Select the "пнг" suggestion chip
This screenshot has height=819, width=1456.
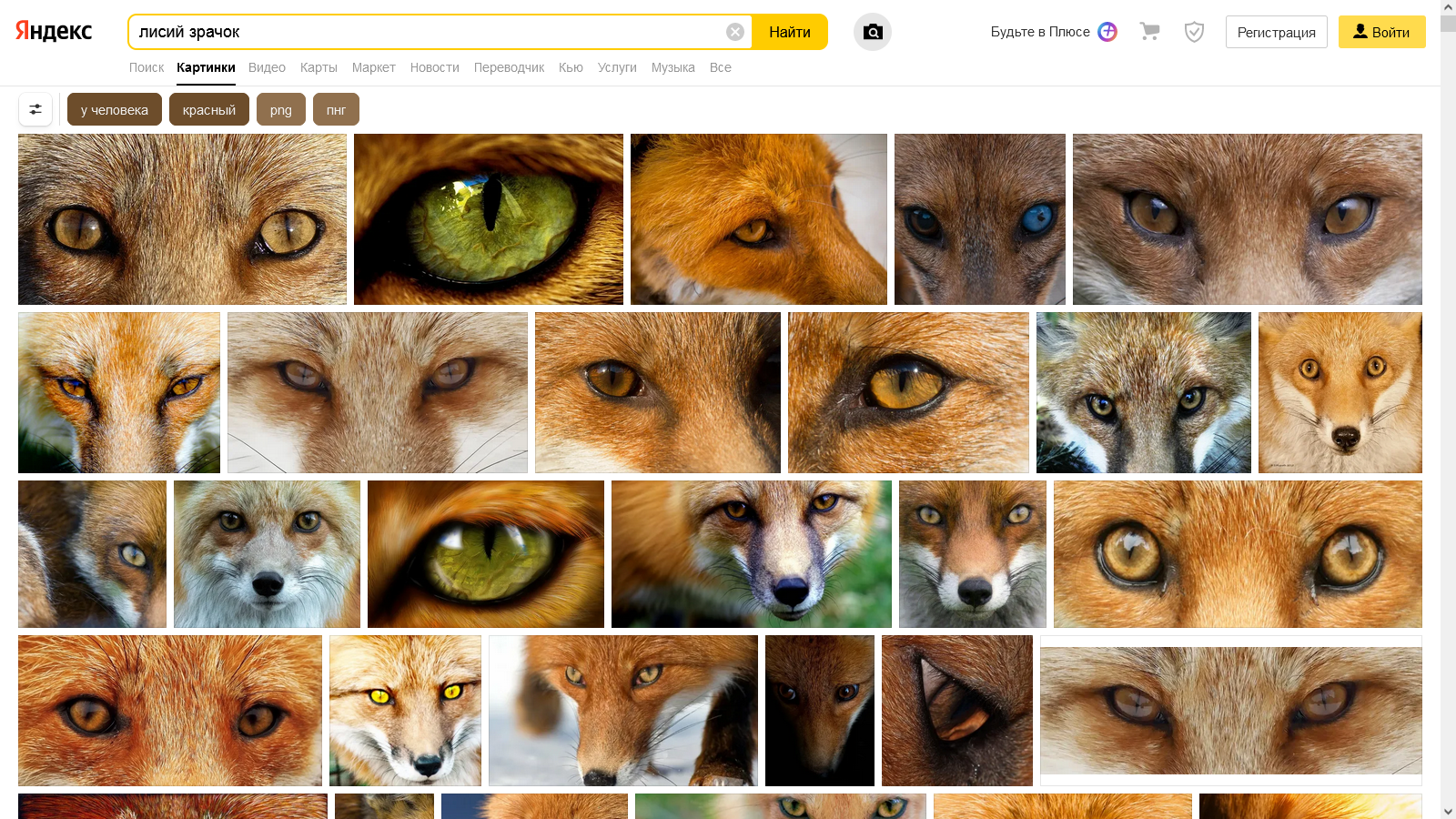click(x=337, y=109)
